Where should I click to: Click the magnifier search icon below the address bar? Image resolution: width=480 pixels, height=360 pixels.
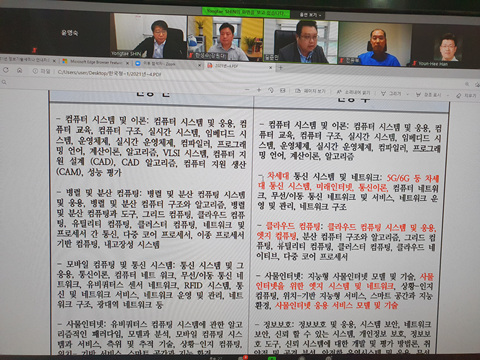4,82
